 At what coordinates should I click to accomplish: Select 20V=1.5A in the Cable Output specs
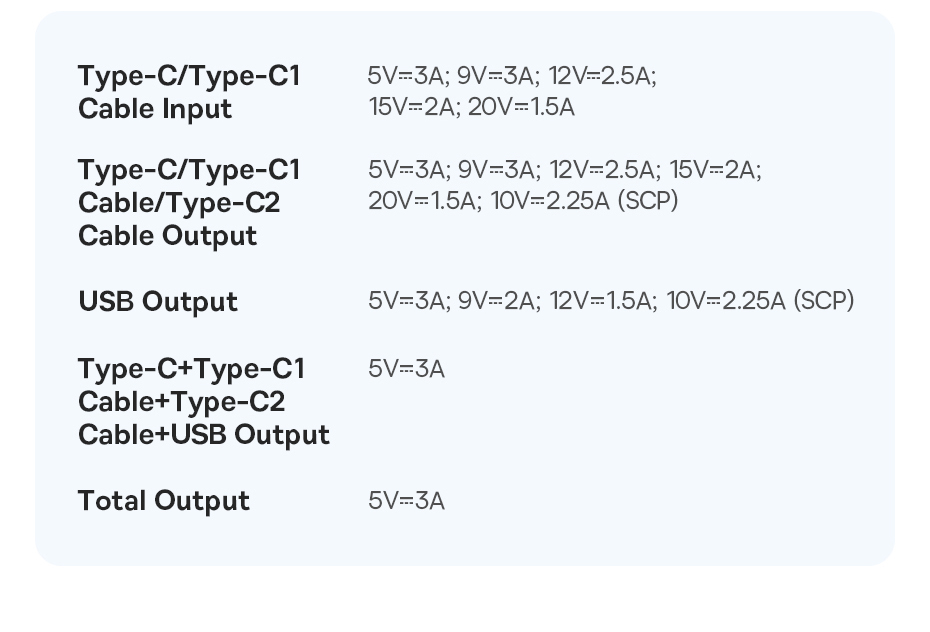point(423,201)
